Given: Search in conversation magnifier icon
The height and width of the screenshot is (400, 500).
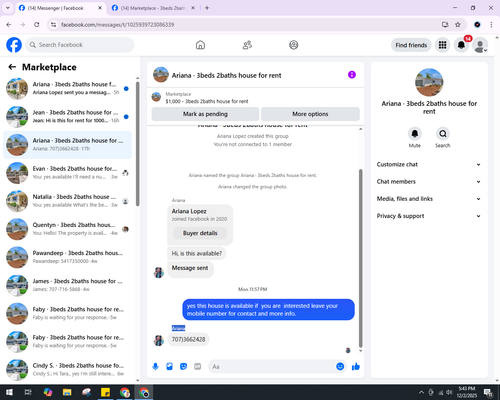Looking at the screenshot, I should tap(443, 134).
